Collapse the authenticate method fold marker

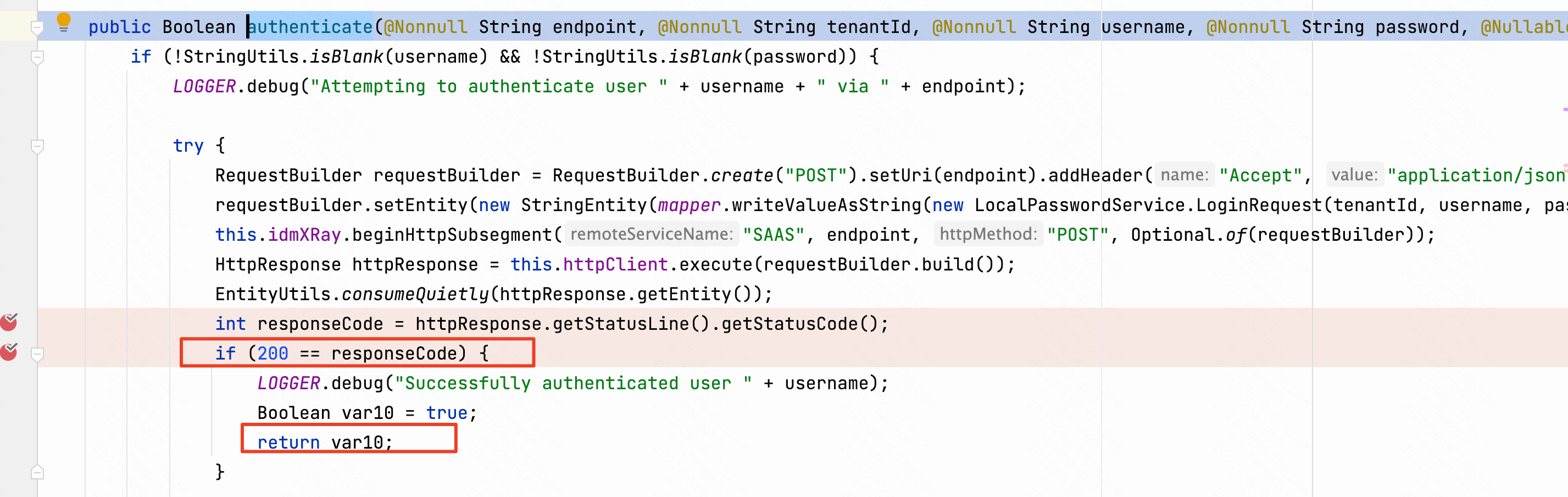pos(37,27)
